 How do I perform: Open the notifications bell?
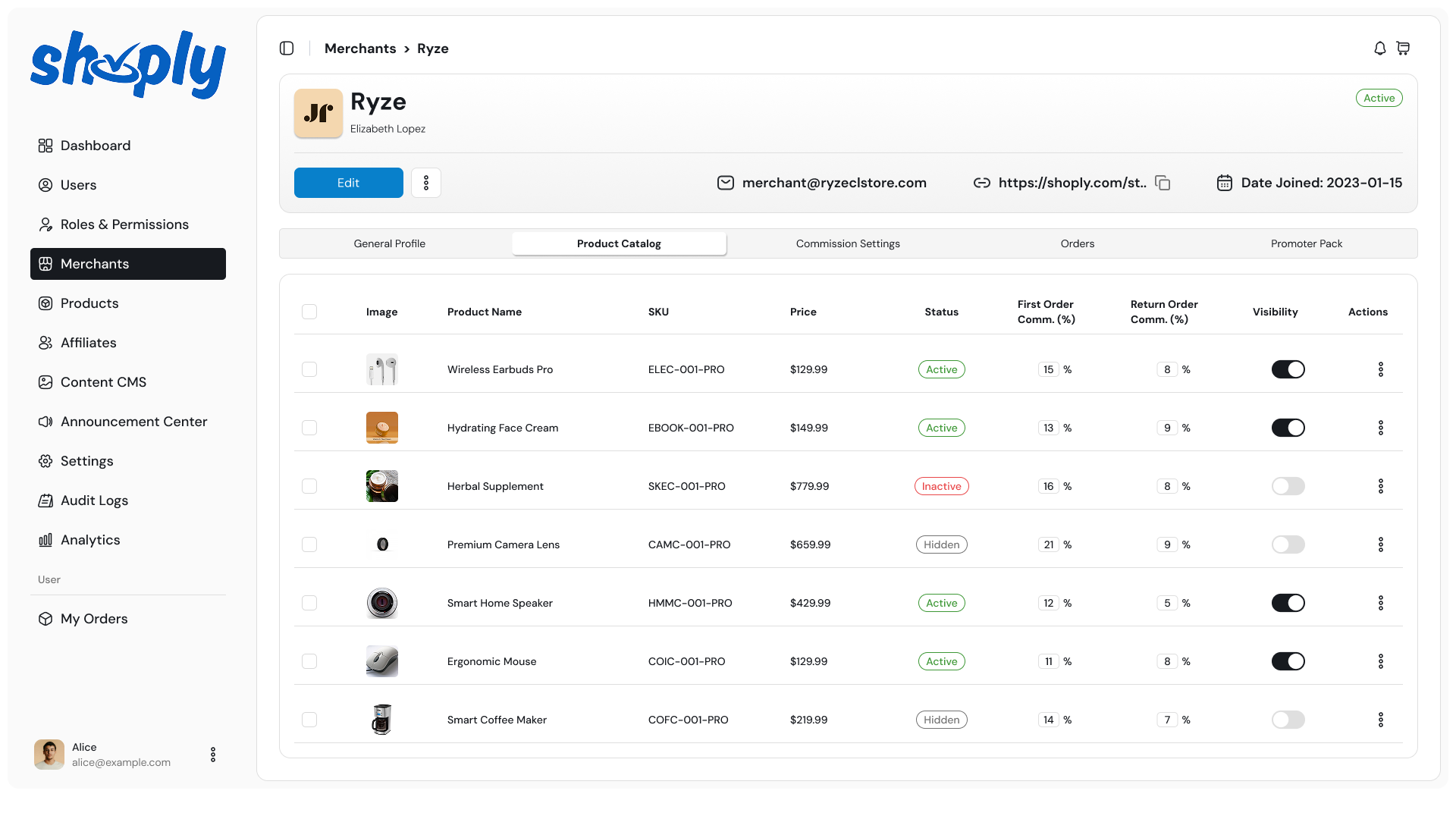(x=1380, y=49)
